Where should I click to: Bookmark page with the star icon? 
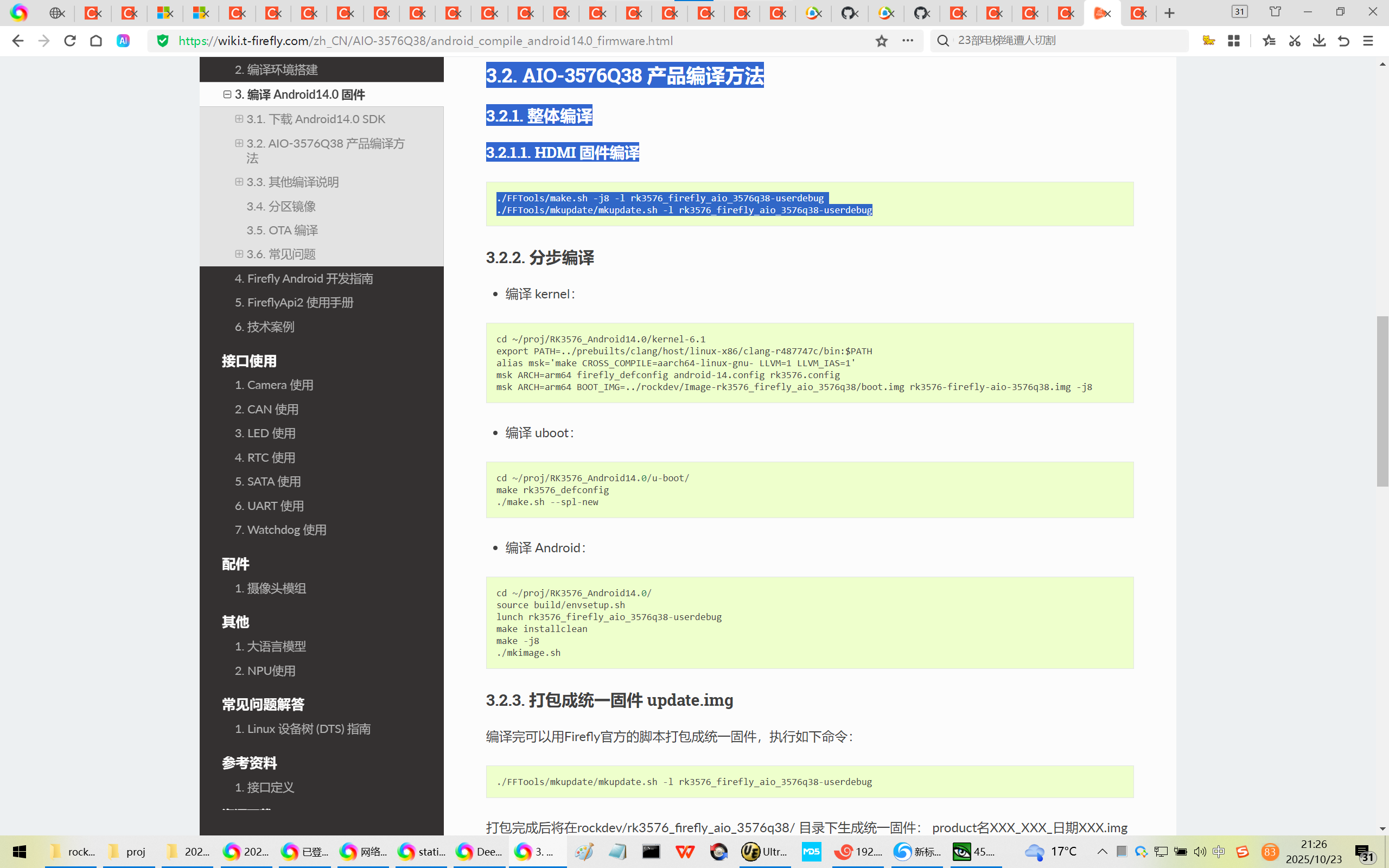click(882, 41)
